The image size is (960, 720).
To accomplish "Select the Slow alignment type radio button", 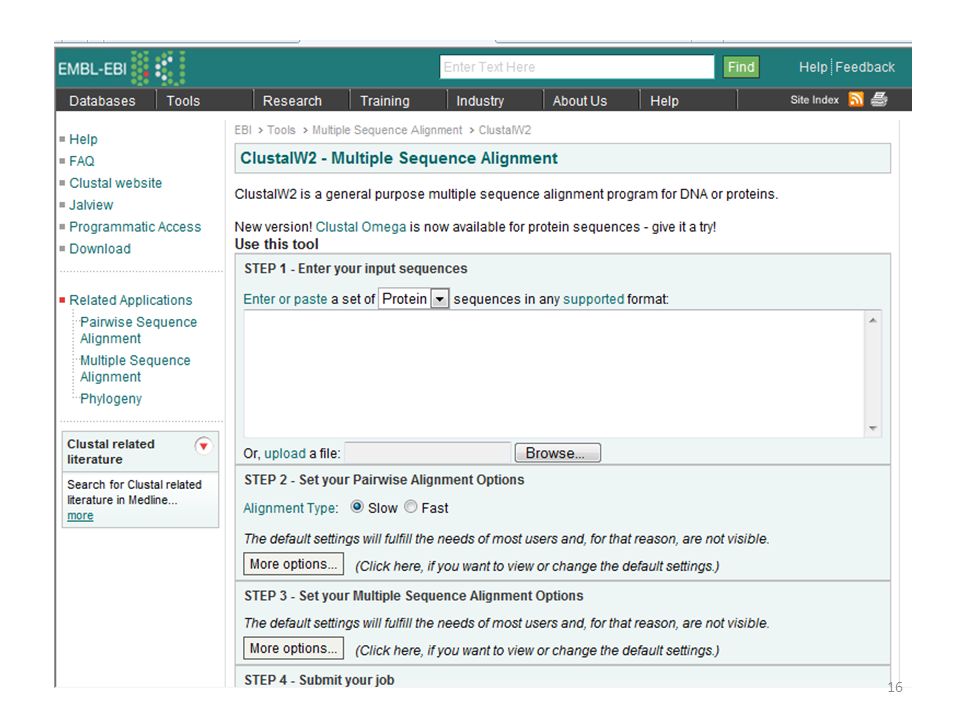I will tap(356, 507).
